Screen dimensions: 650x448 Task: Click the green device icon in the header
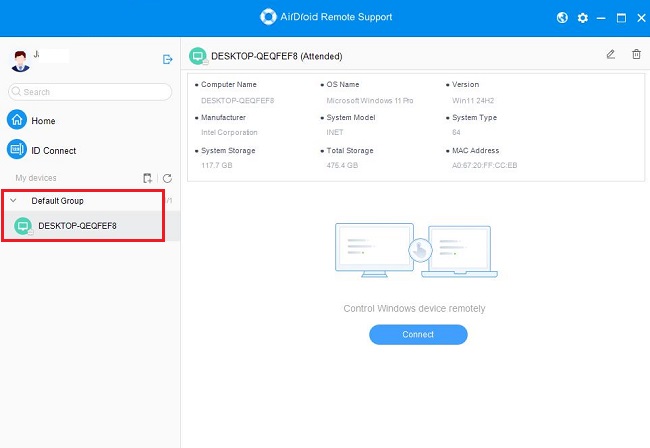198,55
